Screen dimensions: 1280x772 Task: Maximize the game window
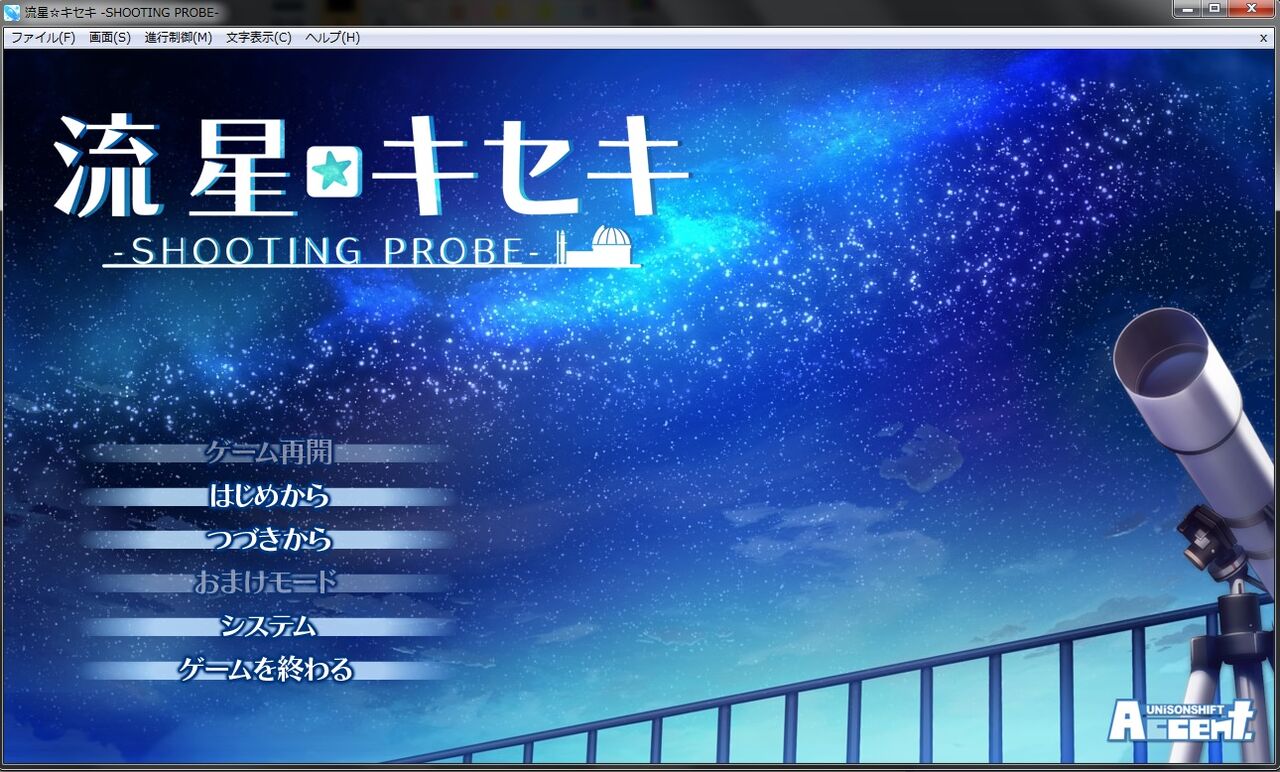point(1214,9)
